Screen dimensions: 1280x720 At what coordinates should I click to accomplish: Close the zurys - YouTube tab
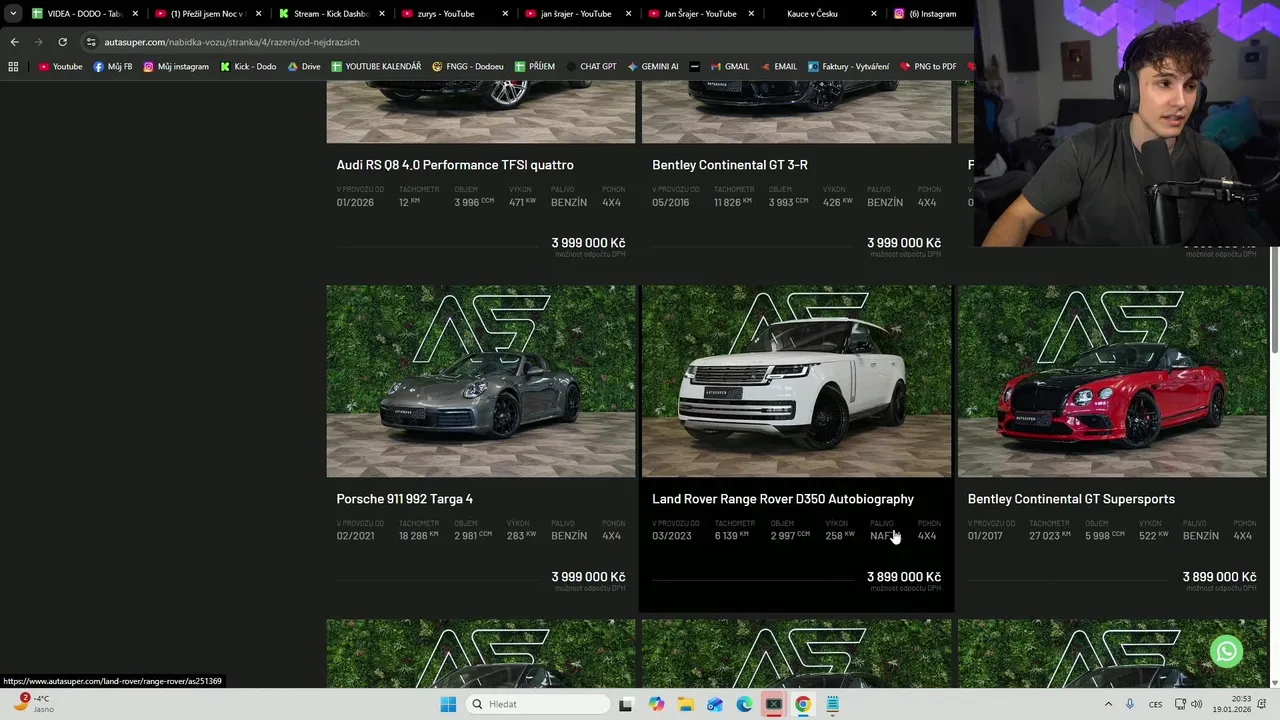point(505,14)
